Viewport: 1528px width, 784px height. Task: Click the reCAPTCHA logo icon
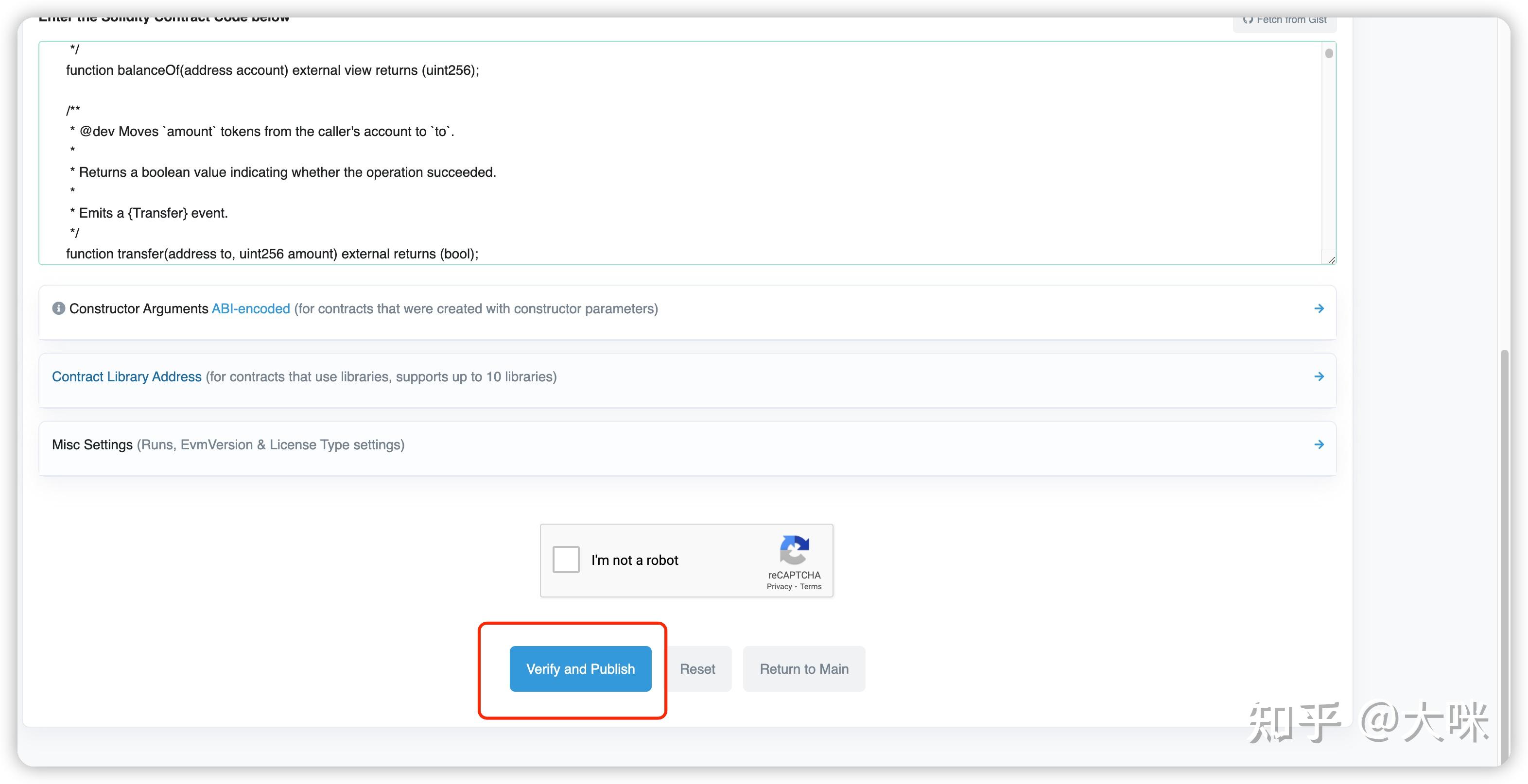(x=794, y=550)
